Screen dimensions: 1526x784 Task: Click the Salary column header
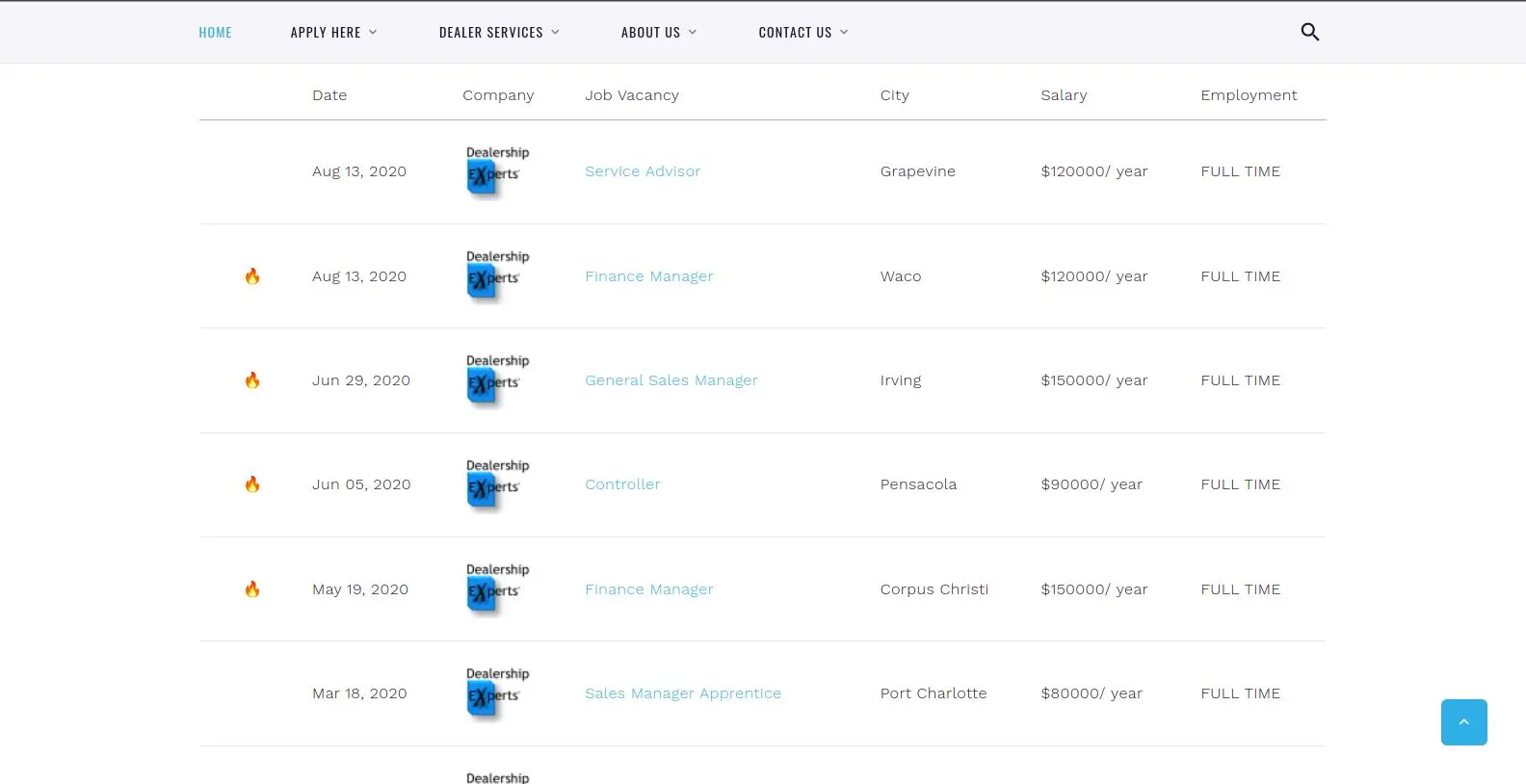click(x=1064, y=95)
